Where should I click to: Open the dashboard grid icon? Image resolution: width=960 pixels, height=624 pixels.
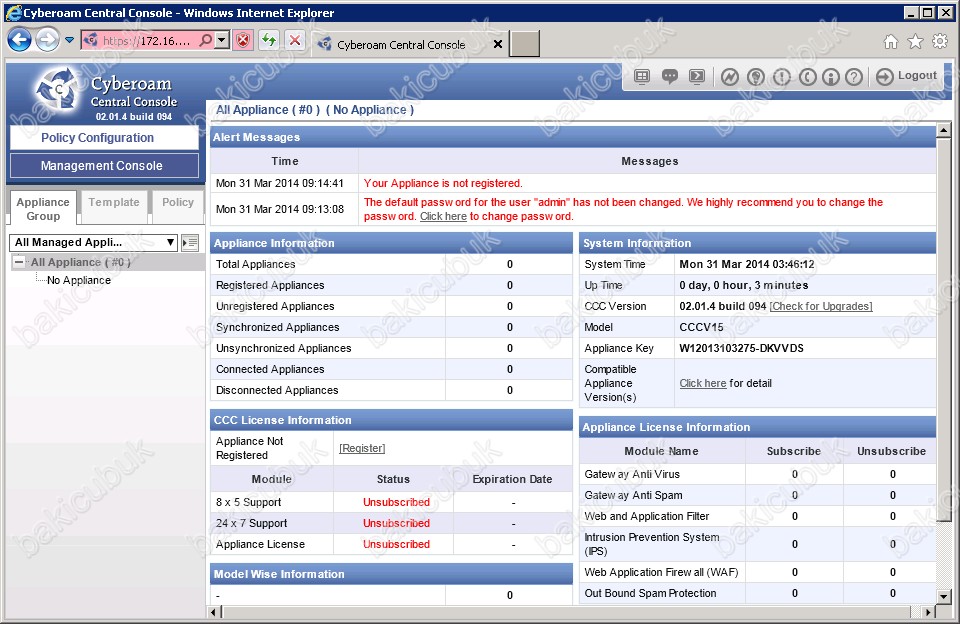642,76
